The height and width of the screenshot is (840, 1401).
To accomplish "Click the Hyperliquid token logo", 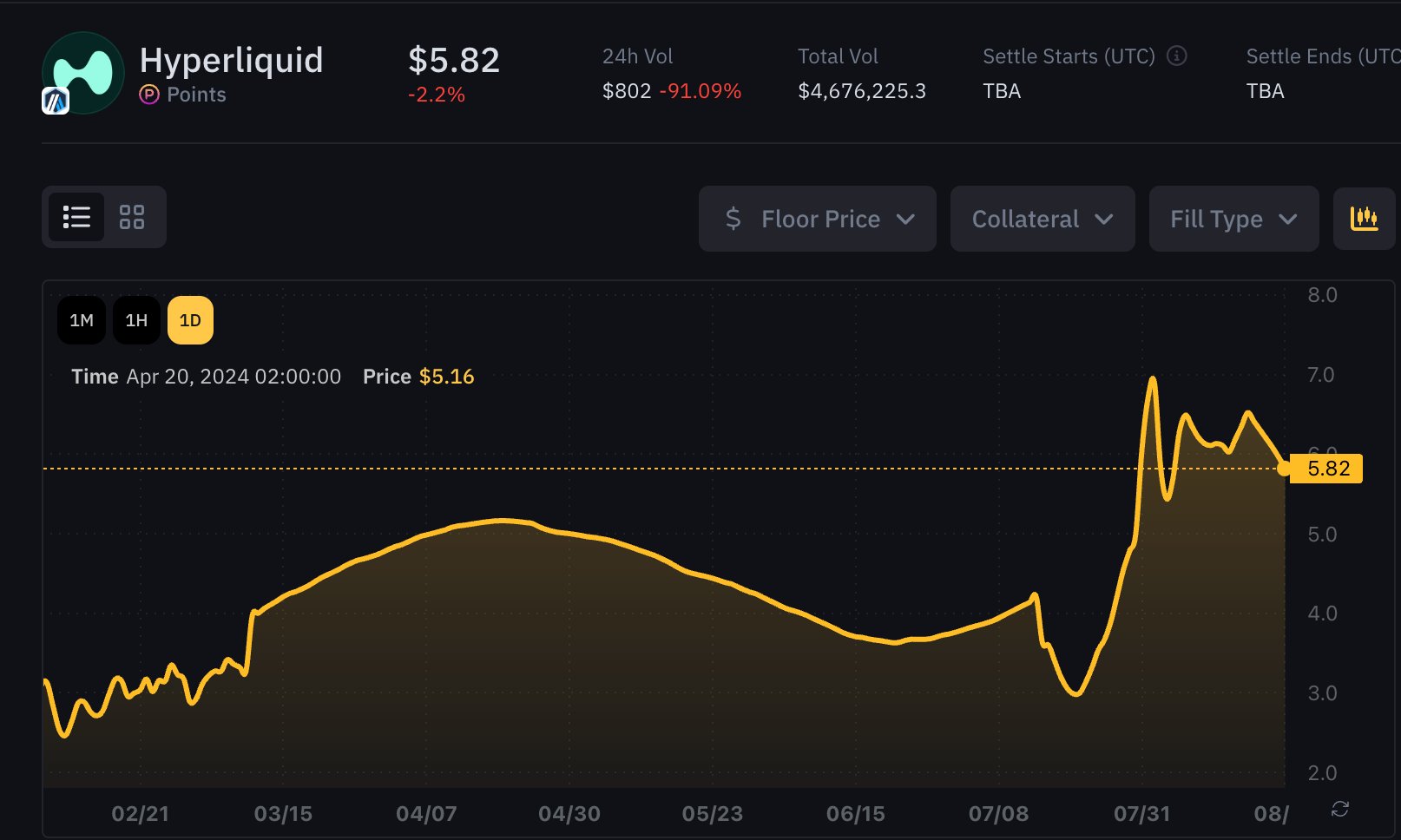I will coord(82,73).
